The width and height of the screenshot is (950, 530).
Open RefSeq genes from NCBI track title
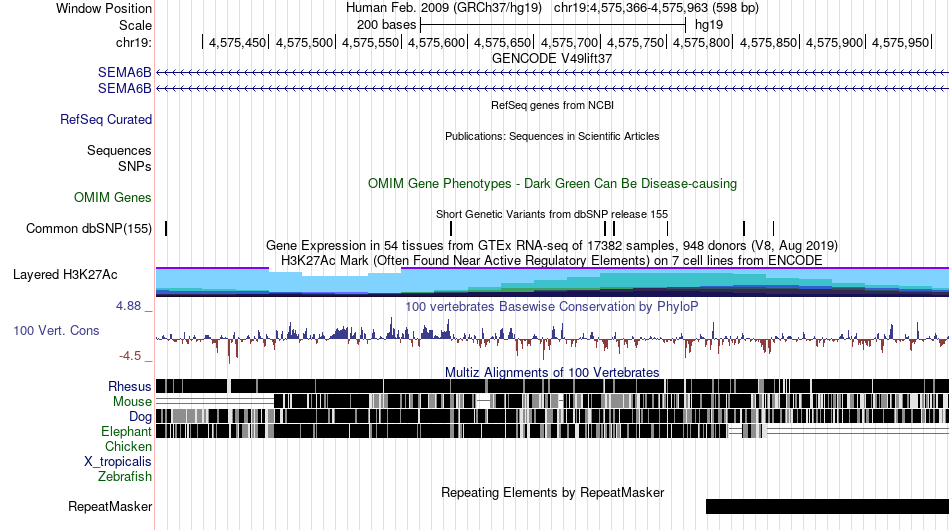point(552,105)
